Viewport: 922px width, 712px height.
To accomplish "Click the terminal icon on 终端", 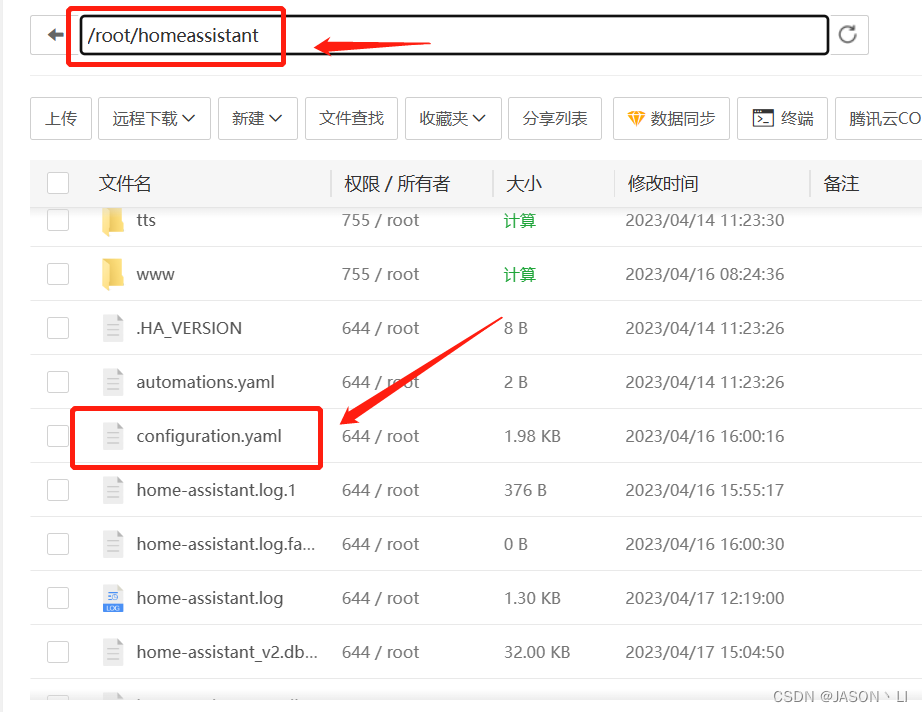I will tap(763, 118).
